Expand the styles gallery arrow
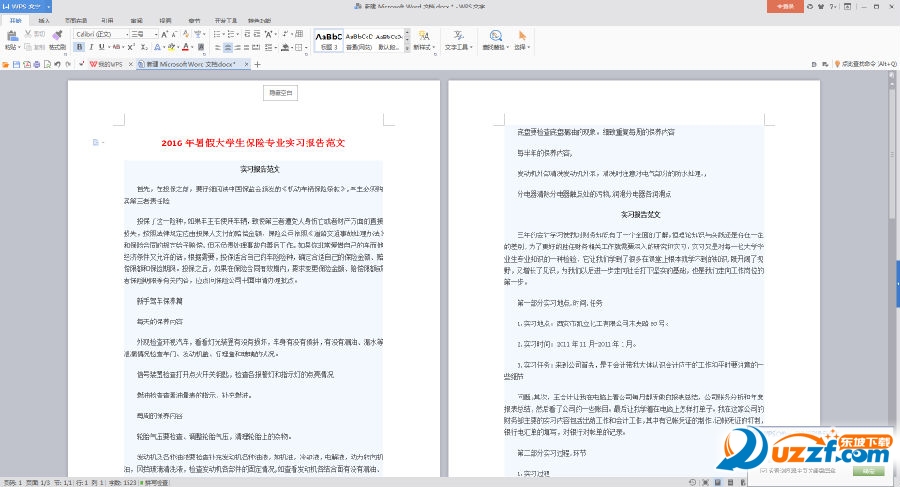Viewport: 900px width, 487px height. (408, 47)
